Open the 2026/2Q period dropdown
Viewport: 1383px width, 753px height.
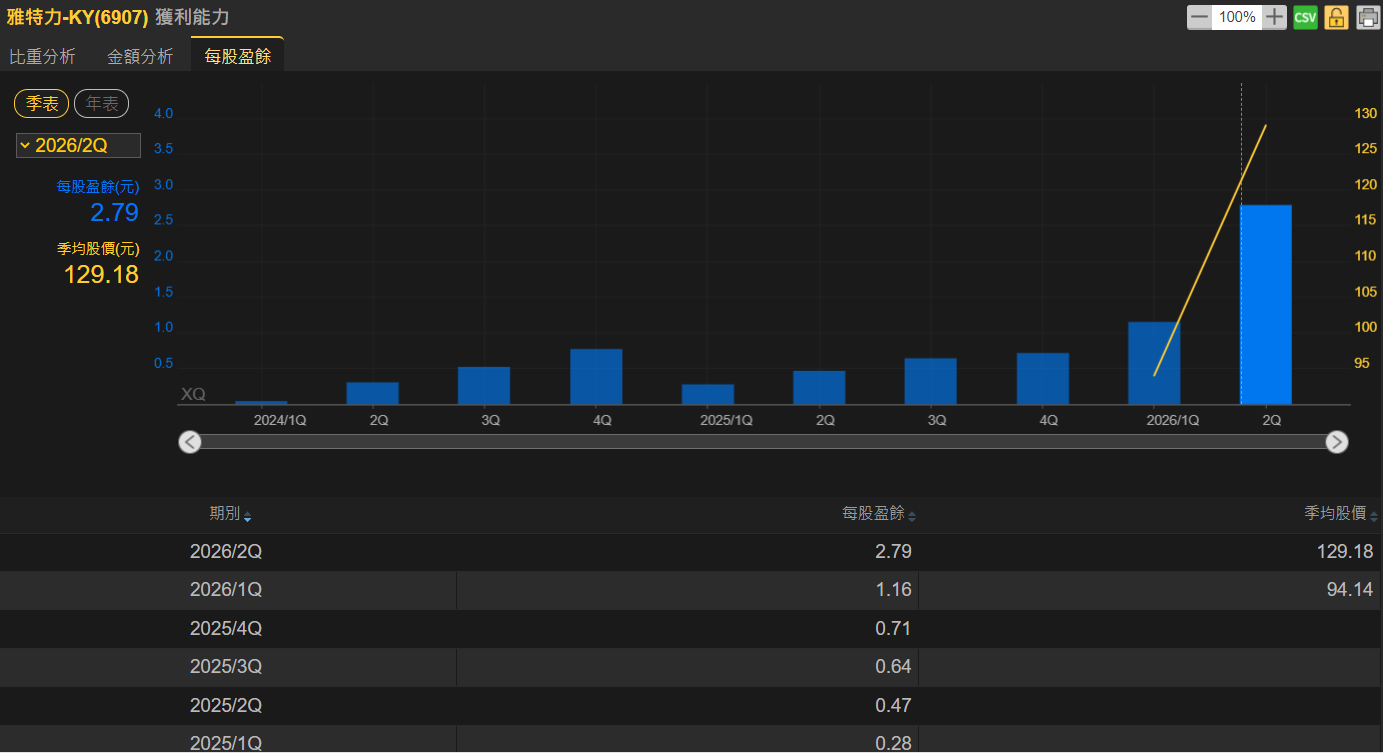pyautogui.click(x=78, y=146)
